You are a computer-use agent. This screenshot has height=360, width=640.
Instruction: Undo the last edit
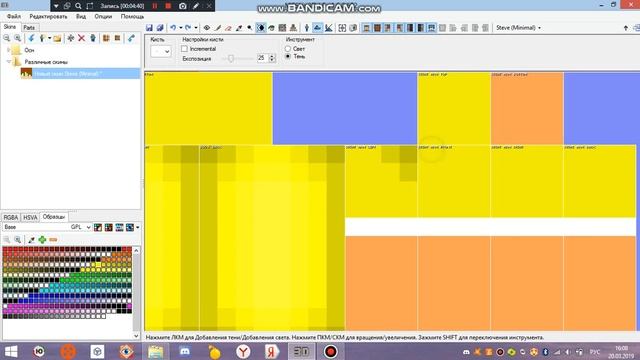pos(173,28)
